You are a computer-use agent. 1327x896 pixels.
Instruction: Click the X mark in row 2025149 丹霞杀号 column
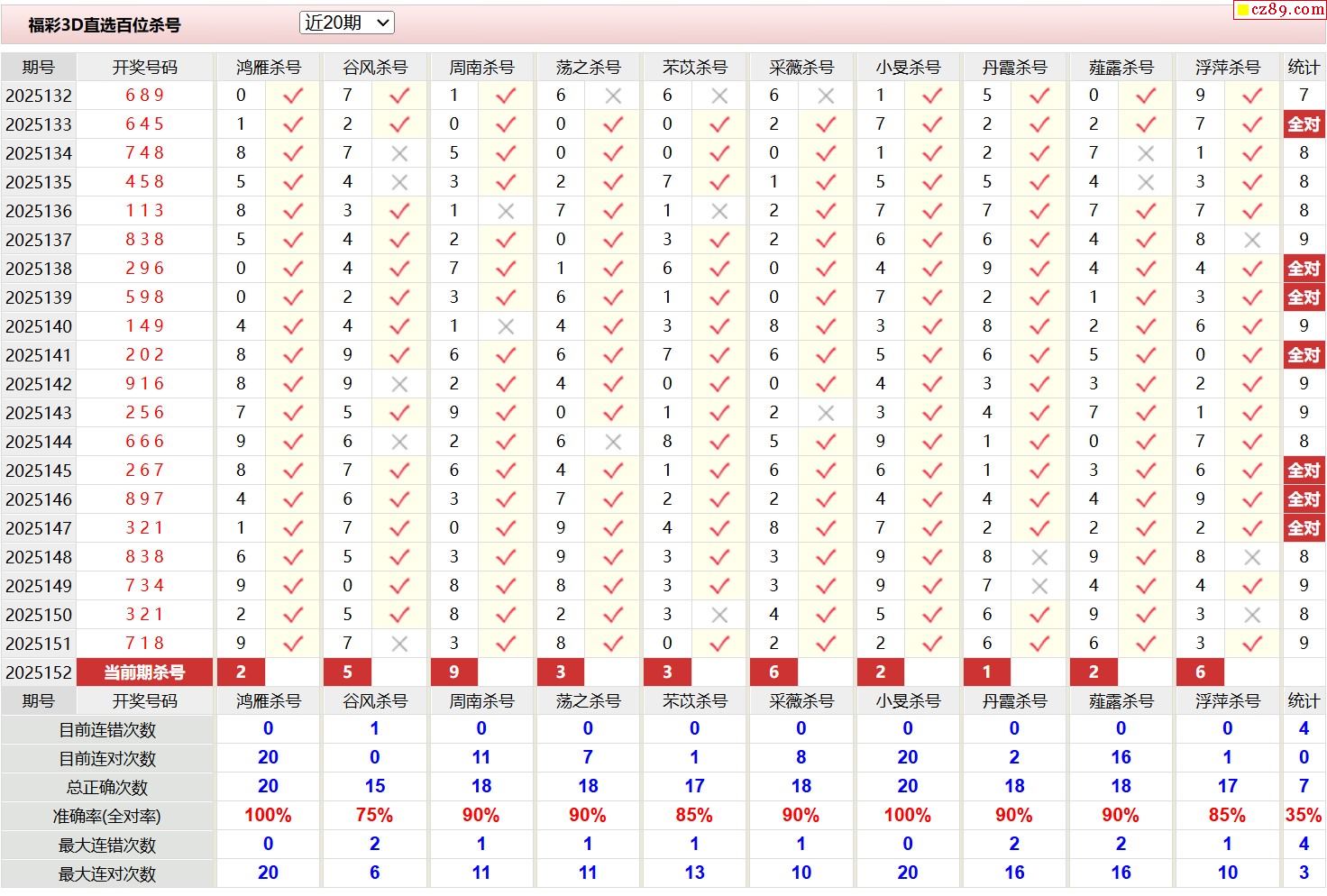1039,586
